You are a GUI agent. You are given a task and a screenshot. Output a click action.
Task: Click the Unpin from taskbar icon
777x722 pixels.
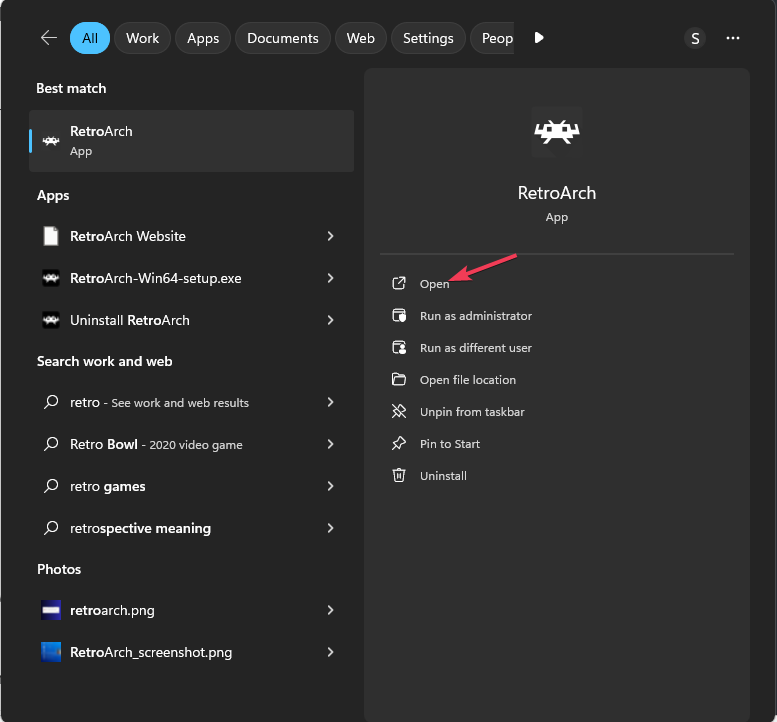399,411
